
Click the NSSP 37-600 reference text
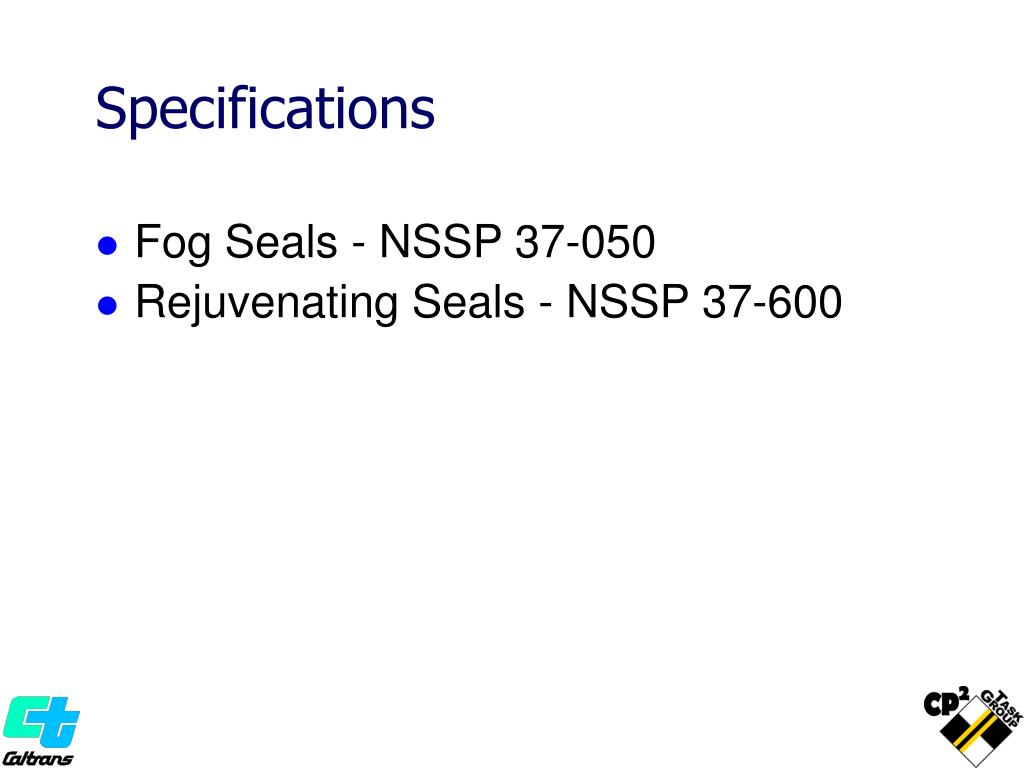pyautogui.click(x=704, y=301)
